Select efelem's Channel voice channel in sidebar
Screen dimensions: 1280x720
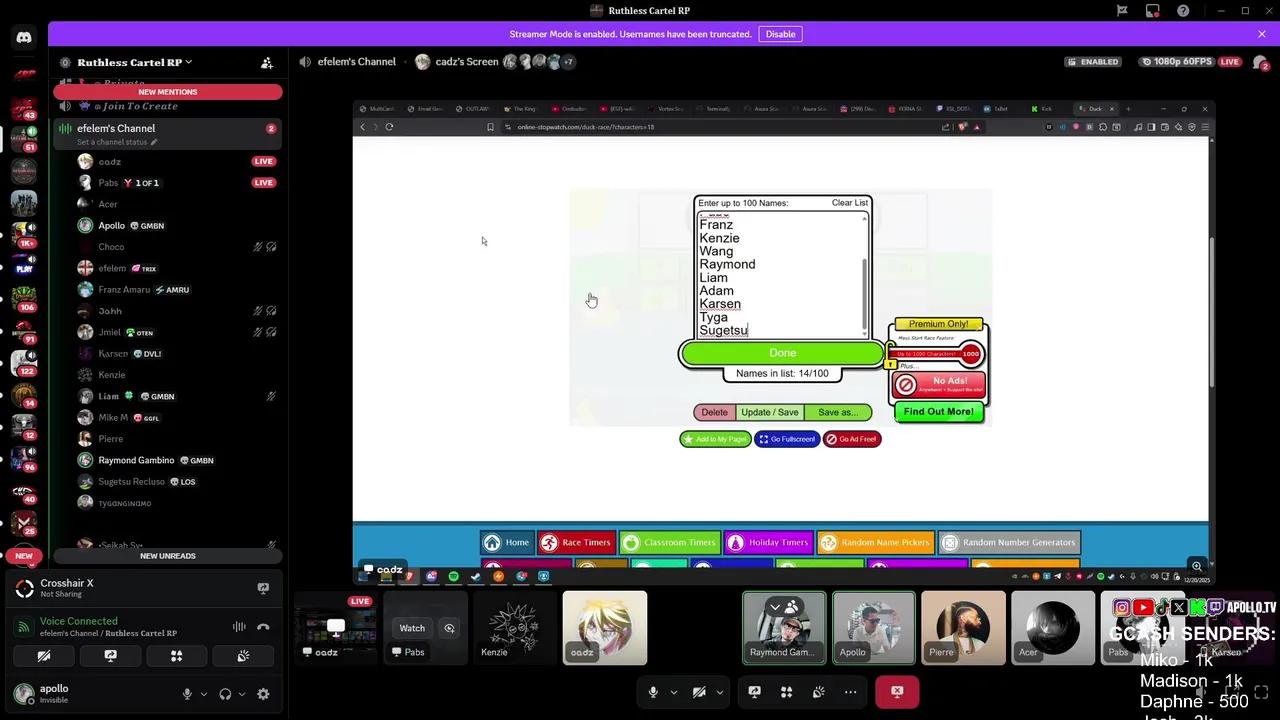click(116, 128)
